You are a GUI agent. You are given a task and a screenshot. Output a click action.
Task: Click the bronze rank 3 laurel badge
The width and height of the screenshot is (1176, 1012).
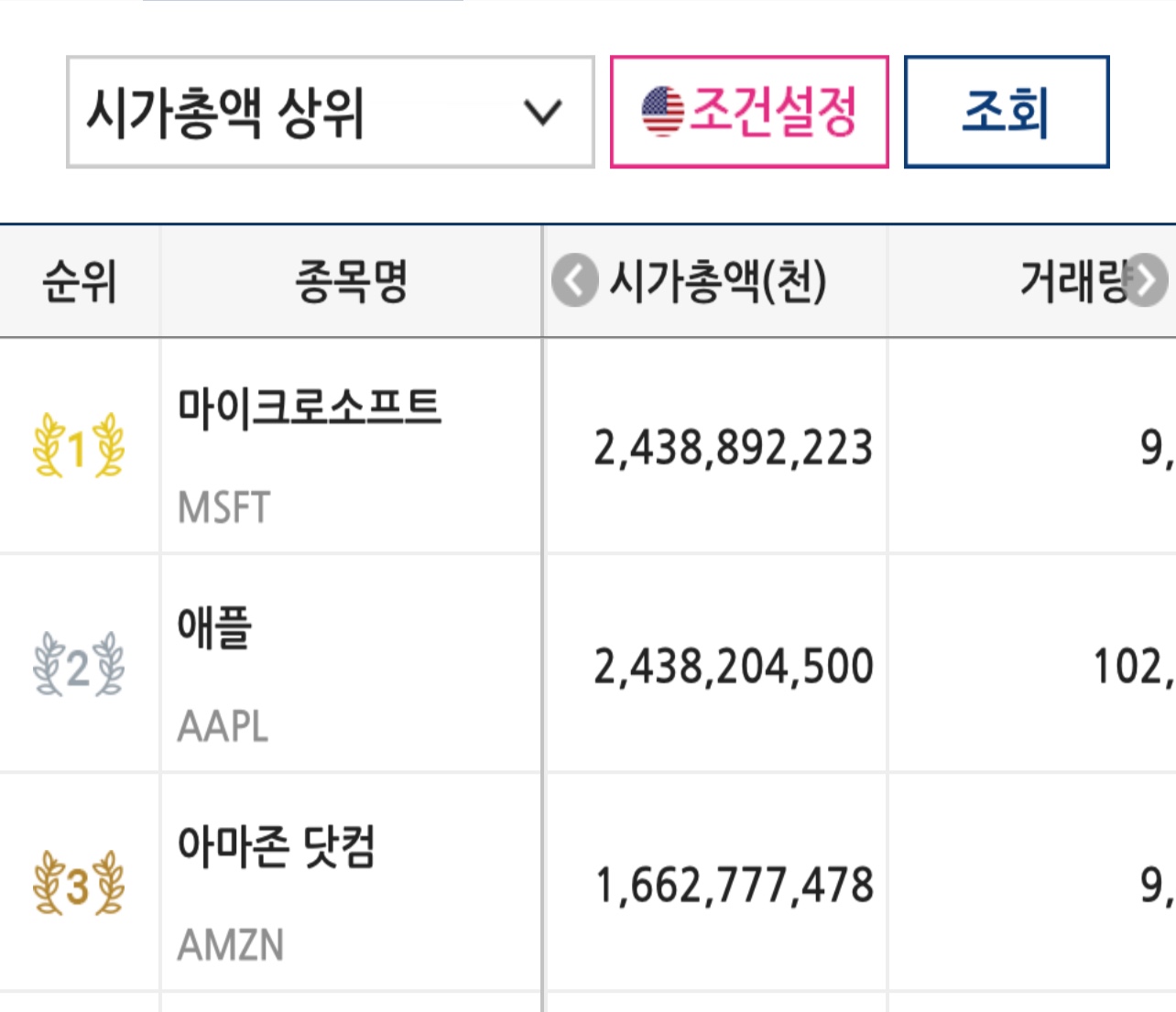coord(78,884)
